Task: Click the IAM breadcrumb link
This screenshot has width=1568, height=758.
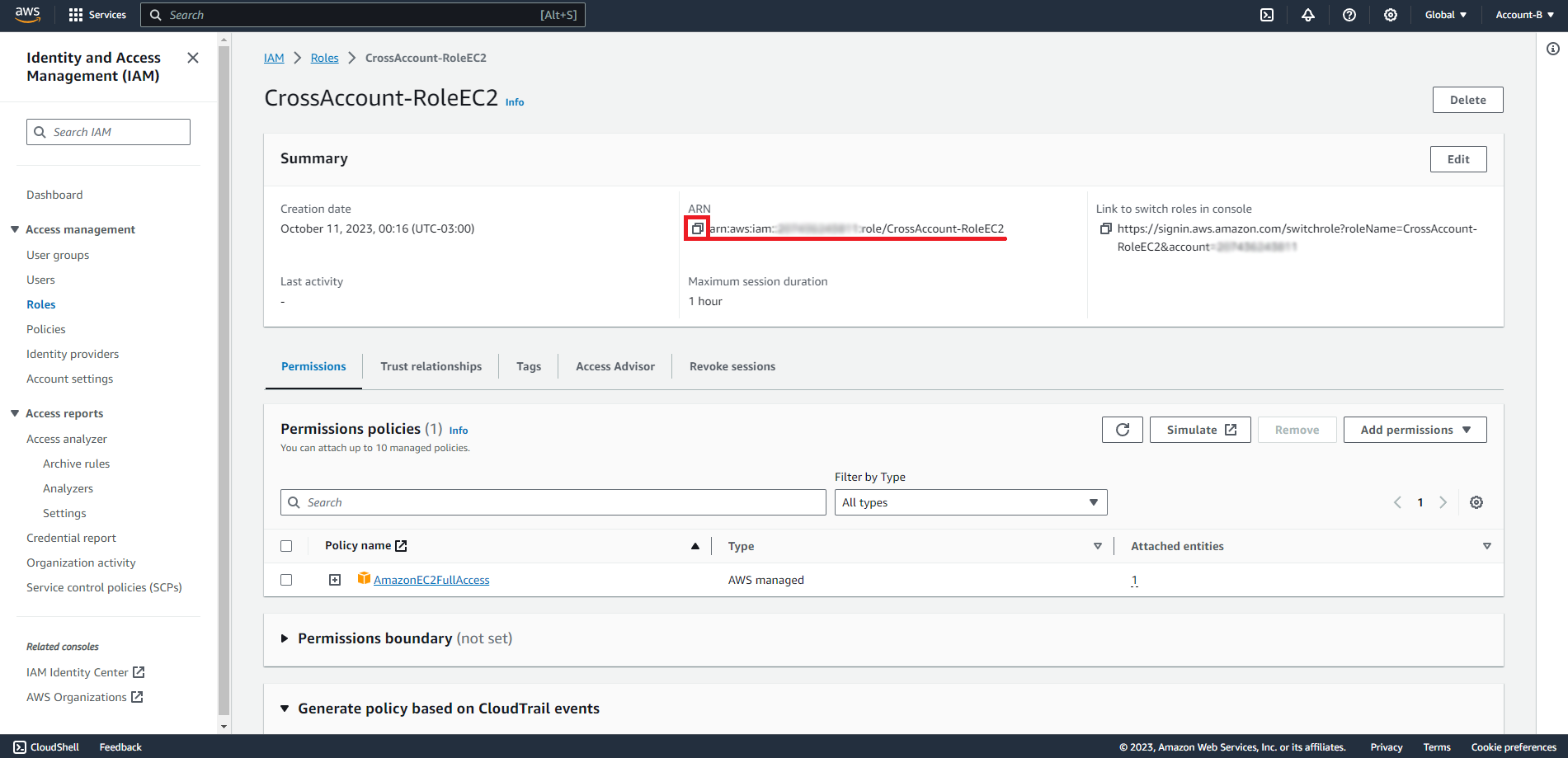Action: click(274, 58)
